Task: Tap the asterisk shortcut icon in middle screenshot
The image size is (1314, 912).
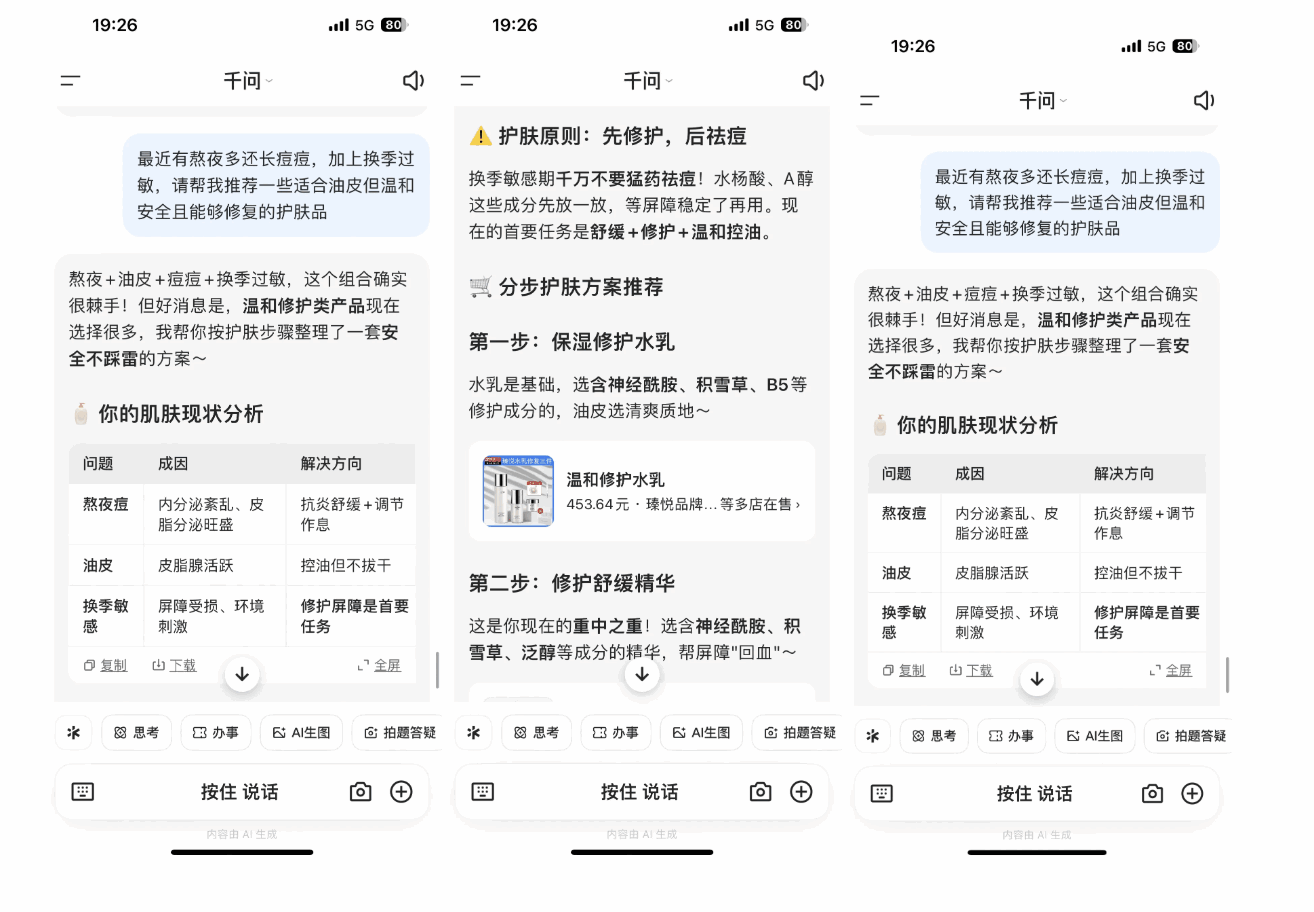Action: 473,733
